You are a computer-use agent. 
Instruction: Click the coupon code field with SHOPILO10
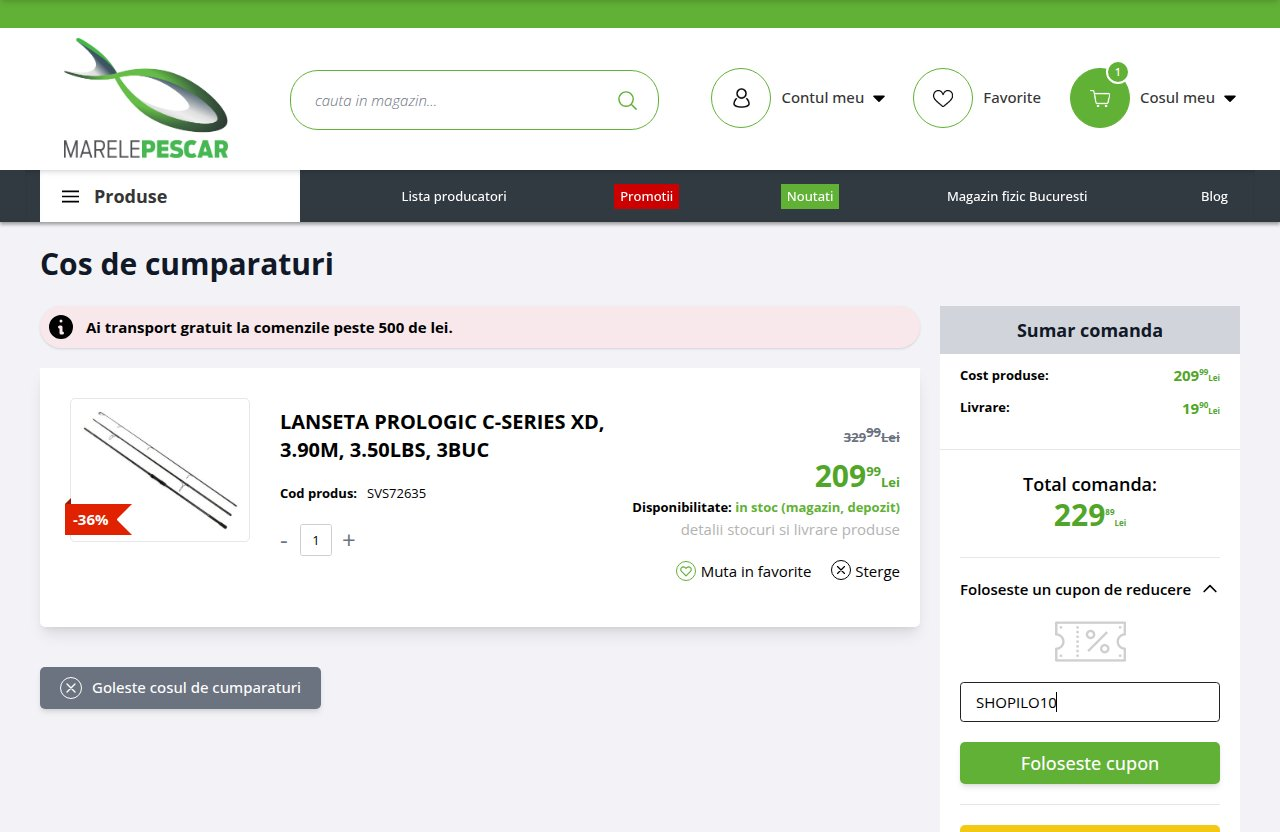pyautogui.click(x=1090, y=702)
